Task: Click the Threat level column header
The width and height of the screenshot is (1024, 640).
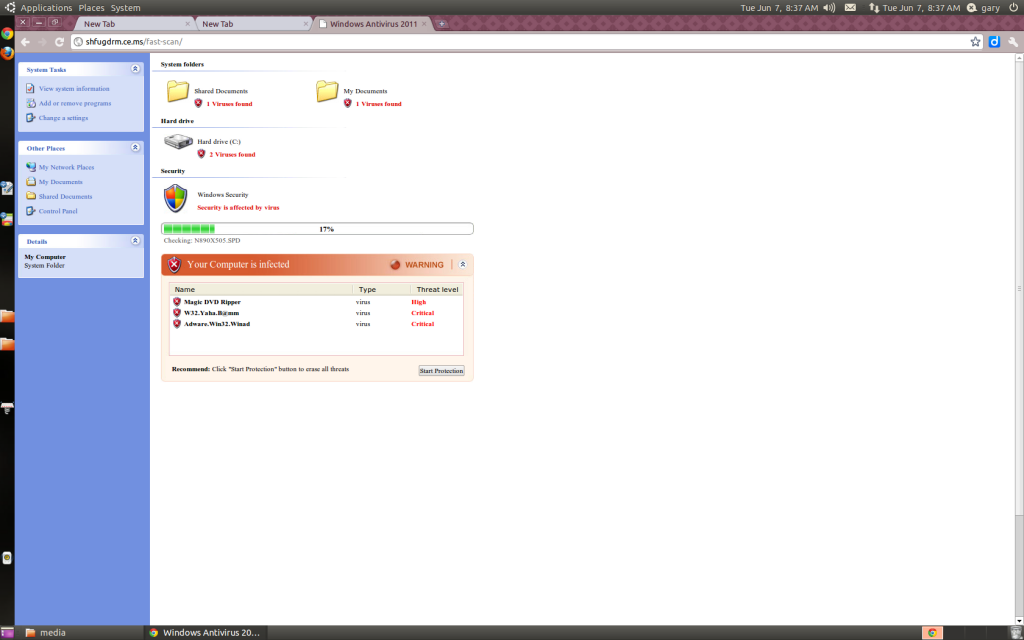Action: 437,289
